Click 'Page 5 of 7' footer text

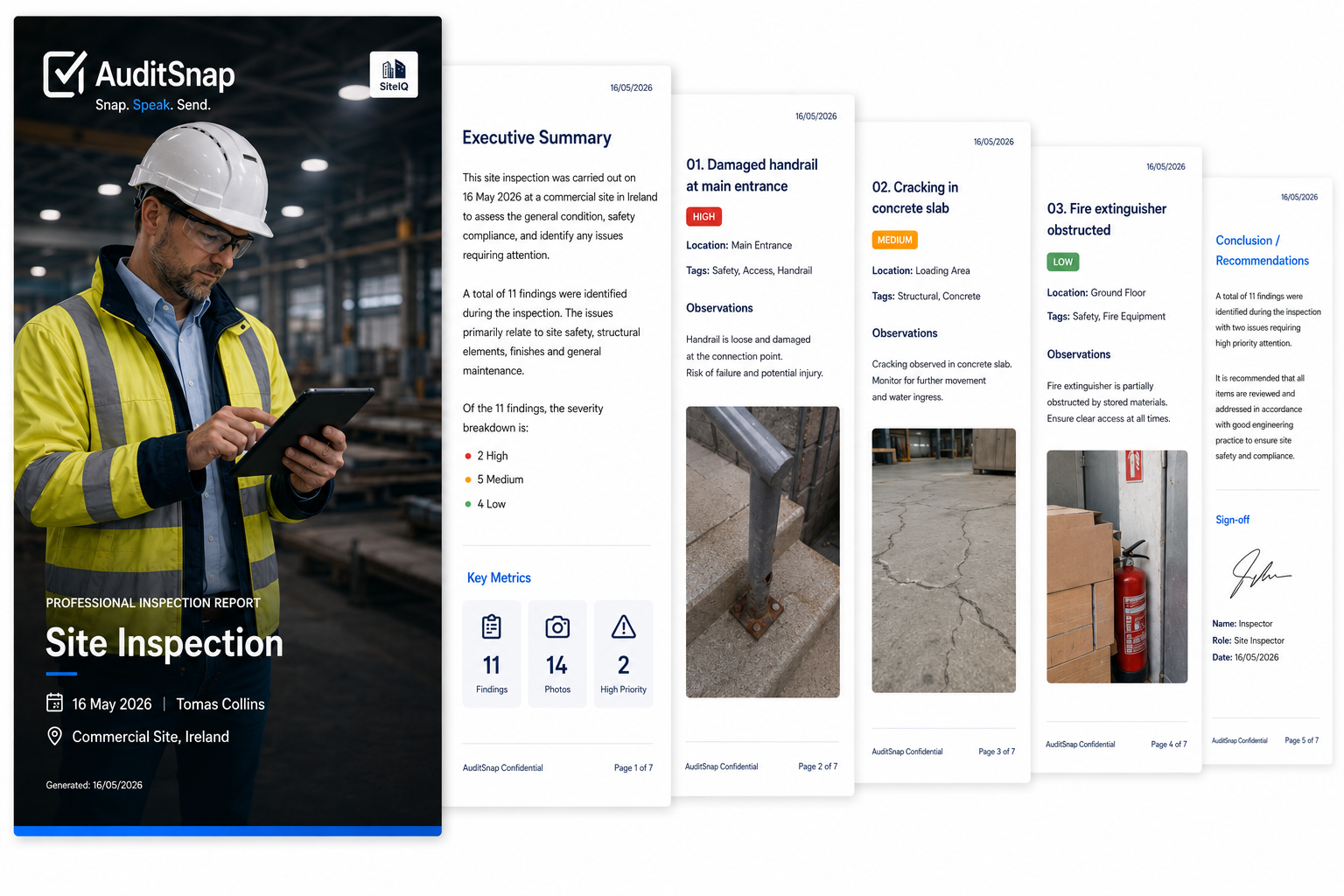pos(1302,740)
